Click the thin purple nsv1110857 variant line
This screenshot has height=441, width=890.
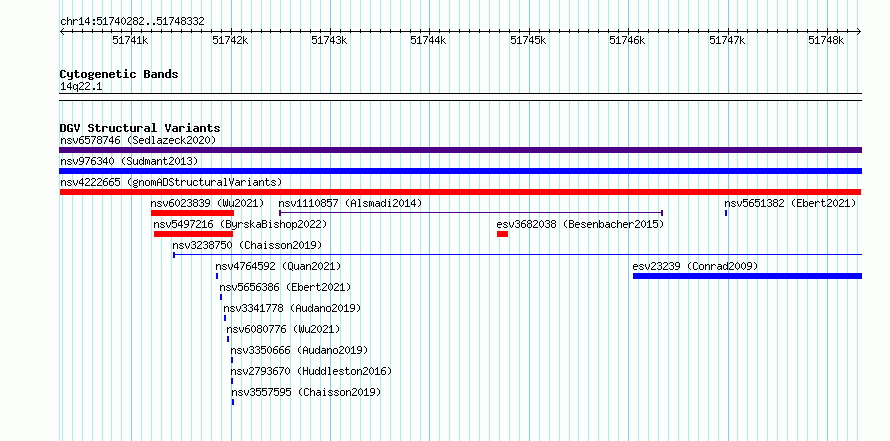(471, 213)
